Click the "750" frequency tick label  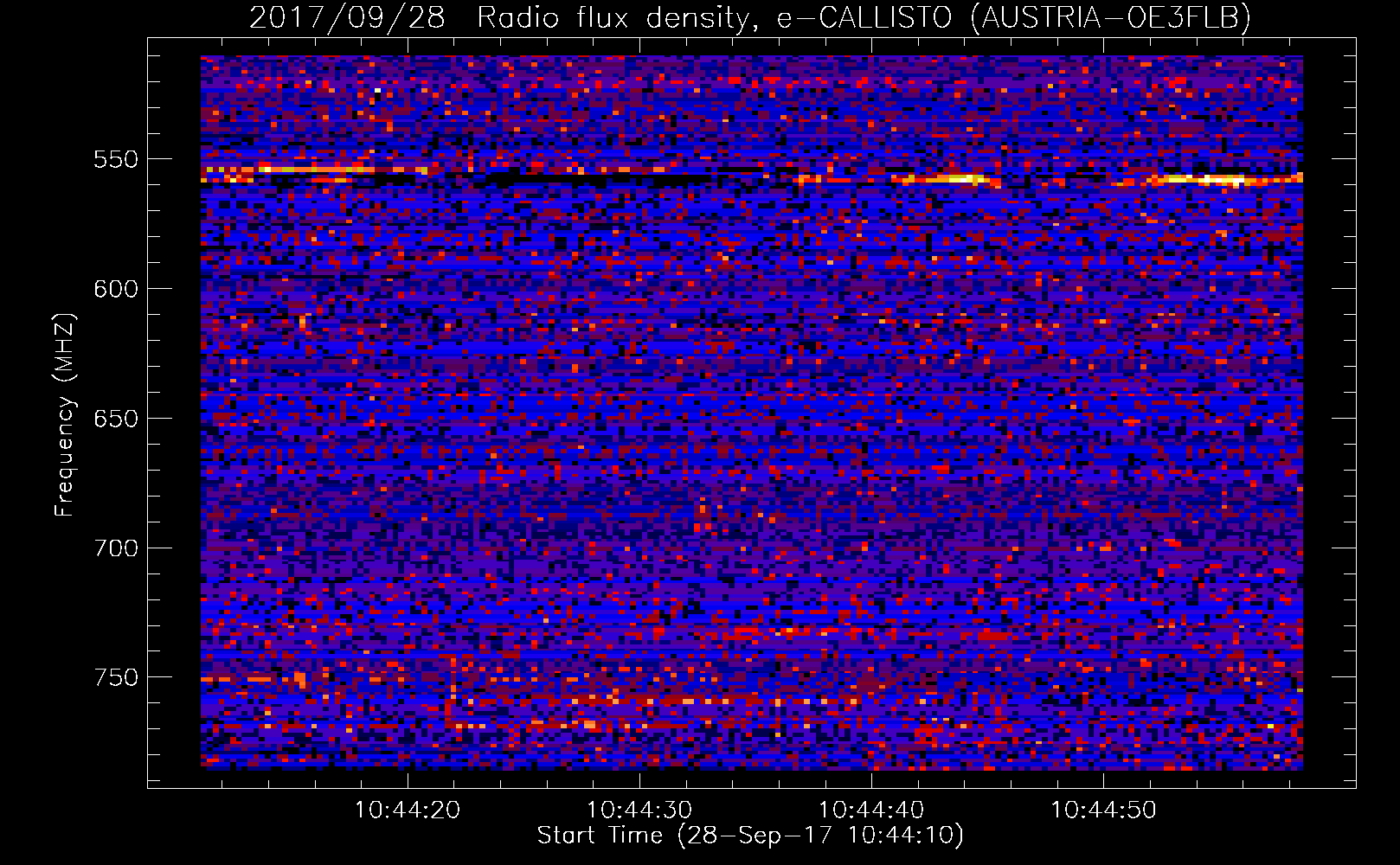click(x=116, y=677)
